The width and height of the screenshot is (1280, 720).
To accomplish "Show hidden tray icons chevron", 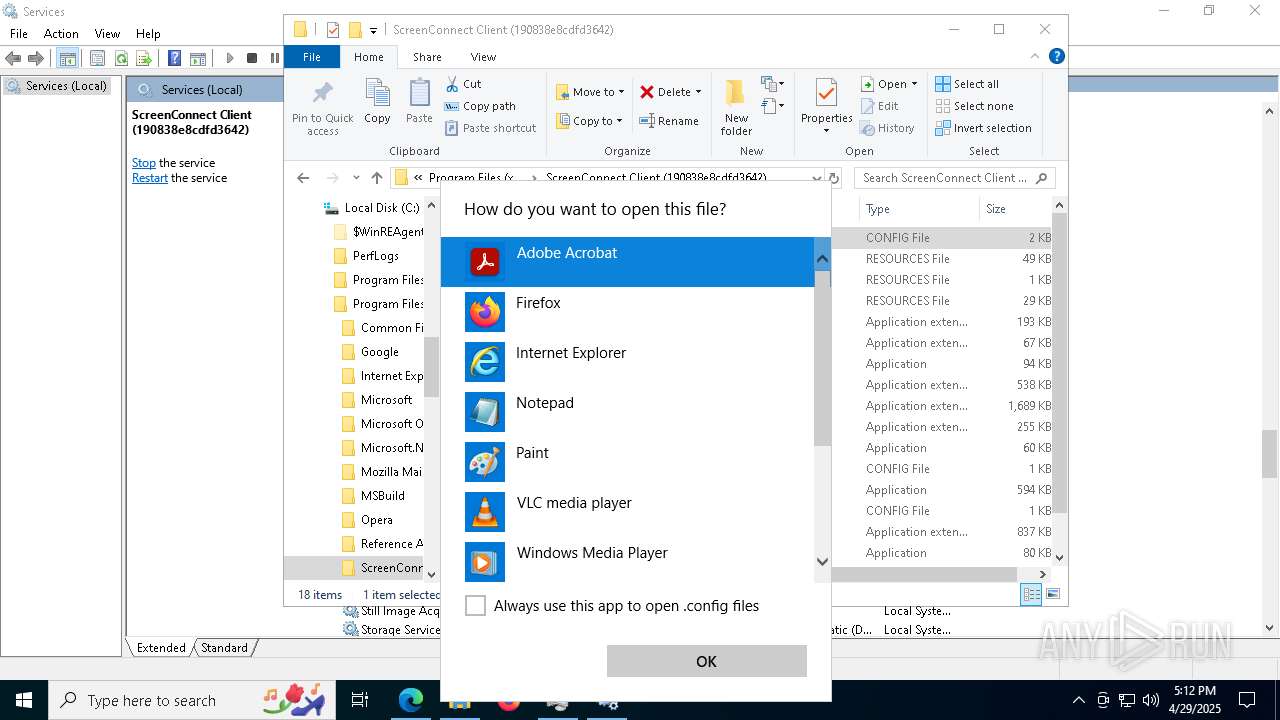I will point(1078,700).
